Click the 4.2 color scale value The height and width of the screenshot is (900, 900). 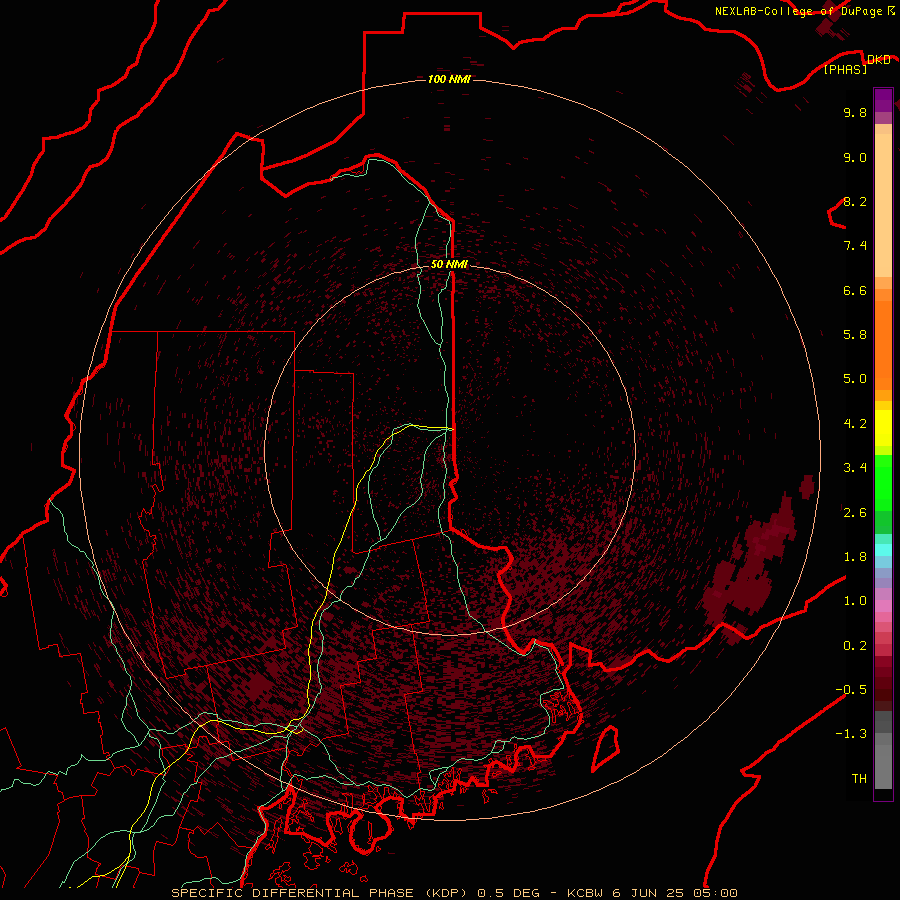tap(855, 424)
